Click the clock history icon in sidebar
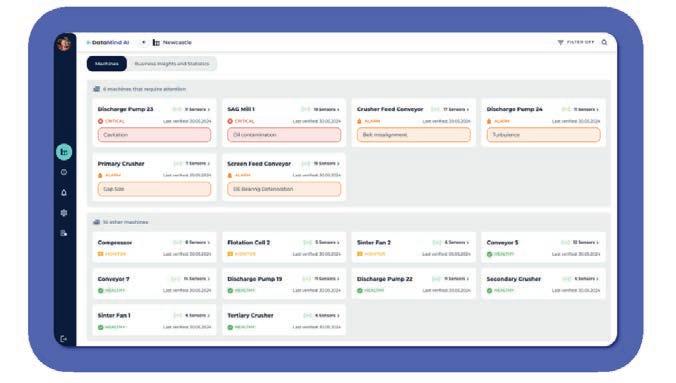Viewport: 676px width, 383px height. (64, 172)
